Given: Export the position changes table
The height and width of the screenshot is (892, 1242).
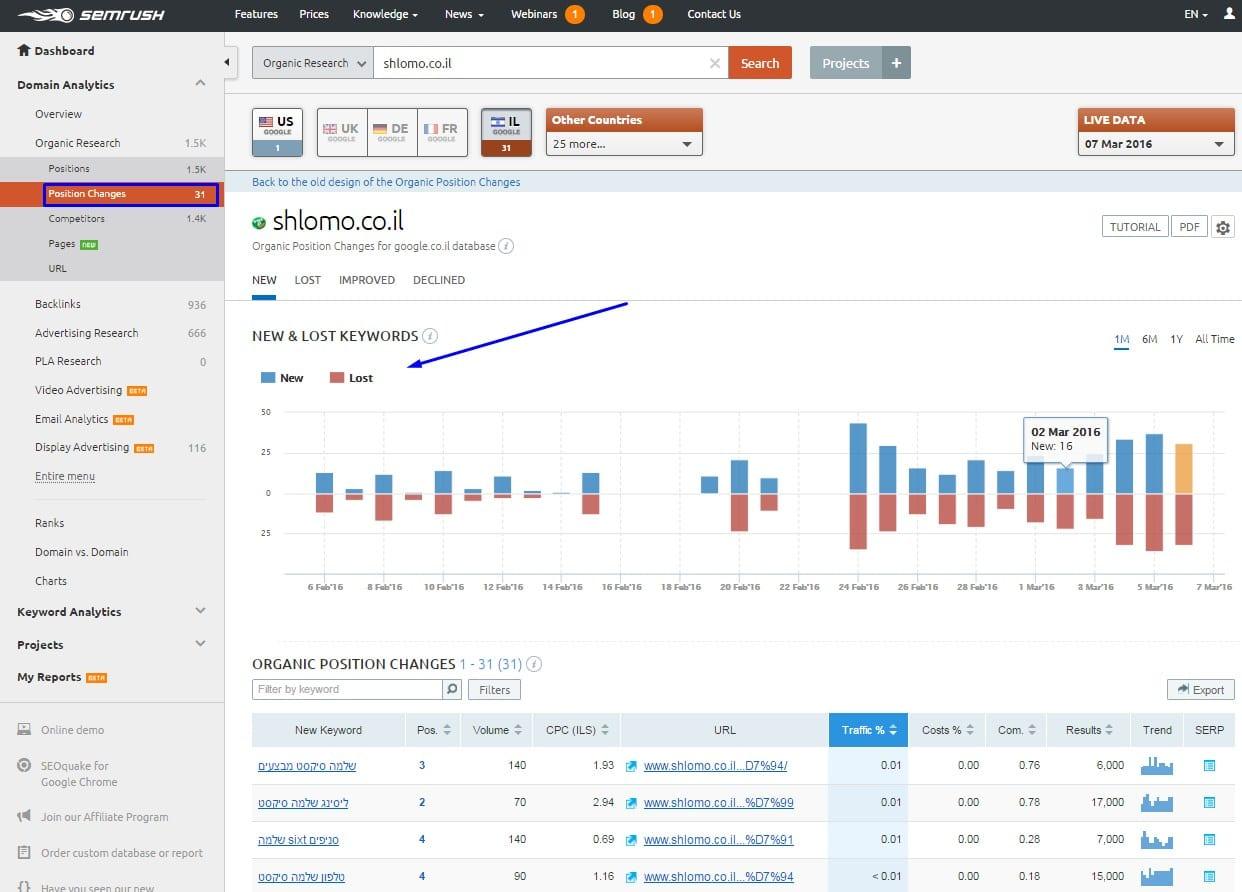Looking at the screenshot, I should pyautogui.click(x=1201, y=689).
